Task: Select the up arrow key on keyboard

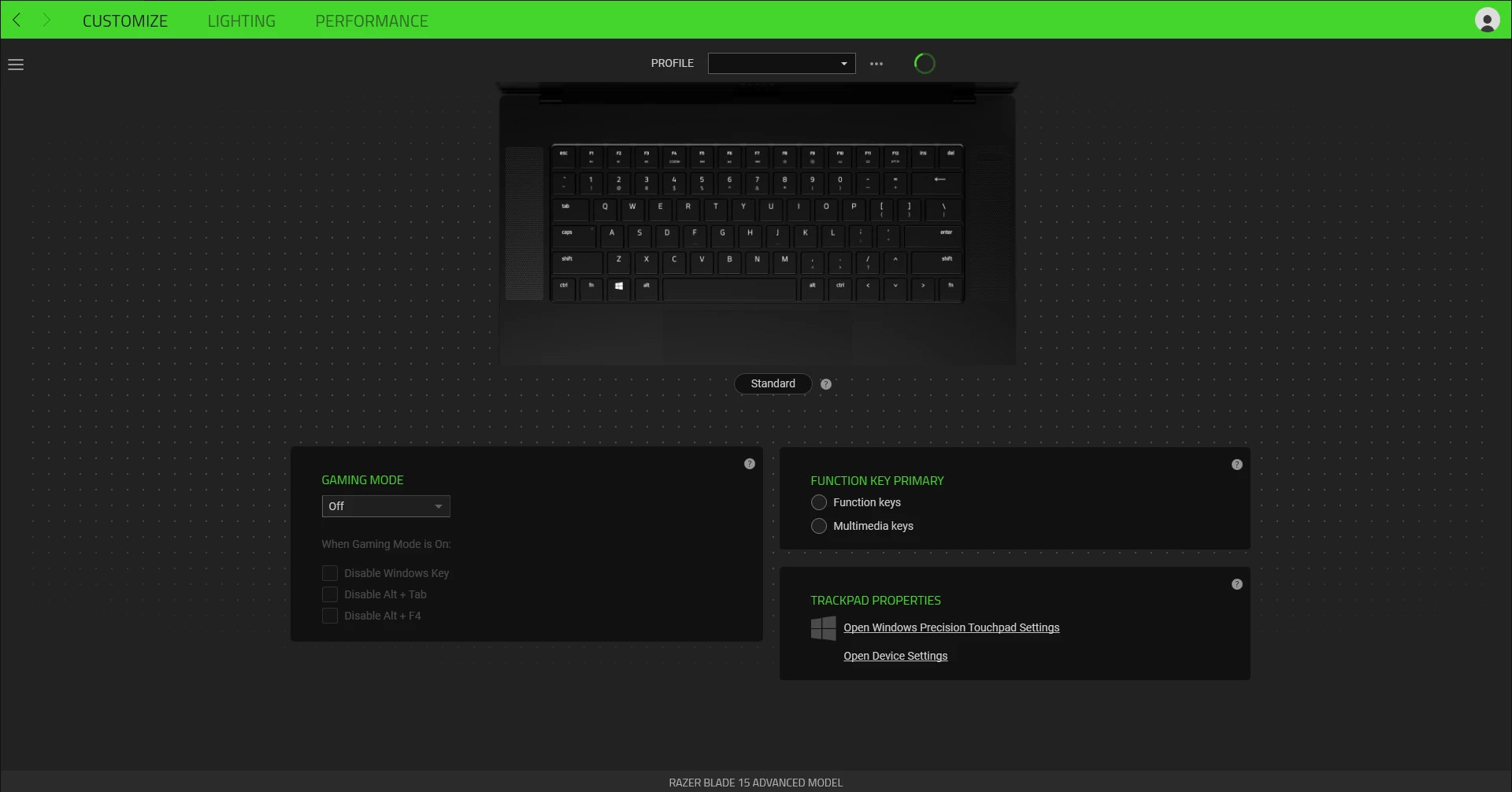Action: click(x=895, y=261)
